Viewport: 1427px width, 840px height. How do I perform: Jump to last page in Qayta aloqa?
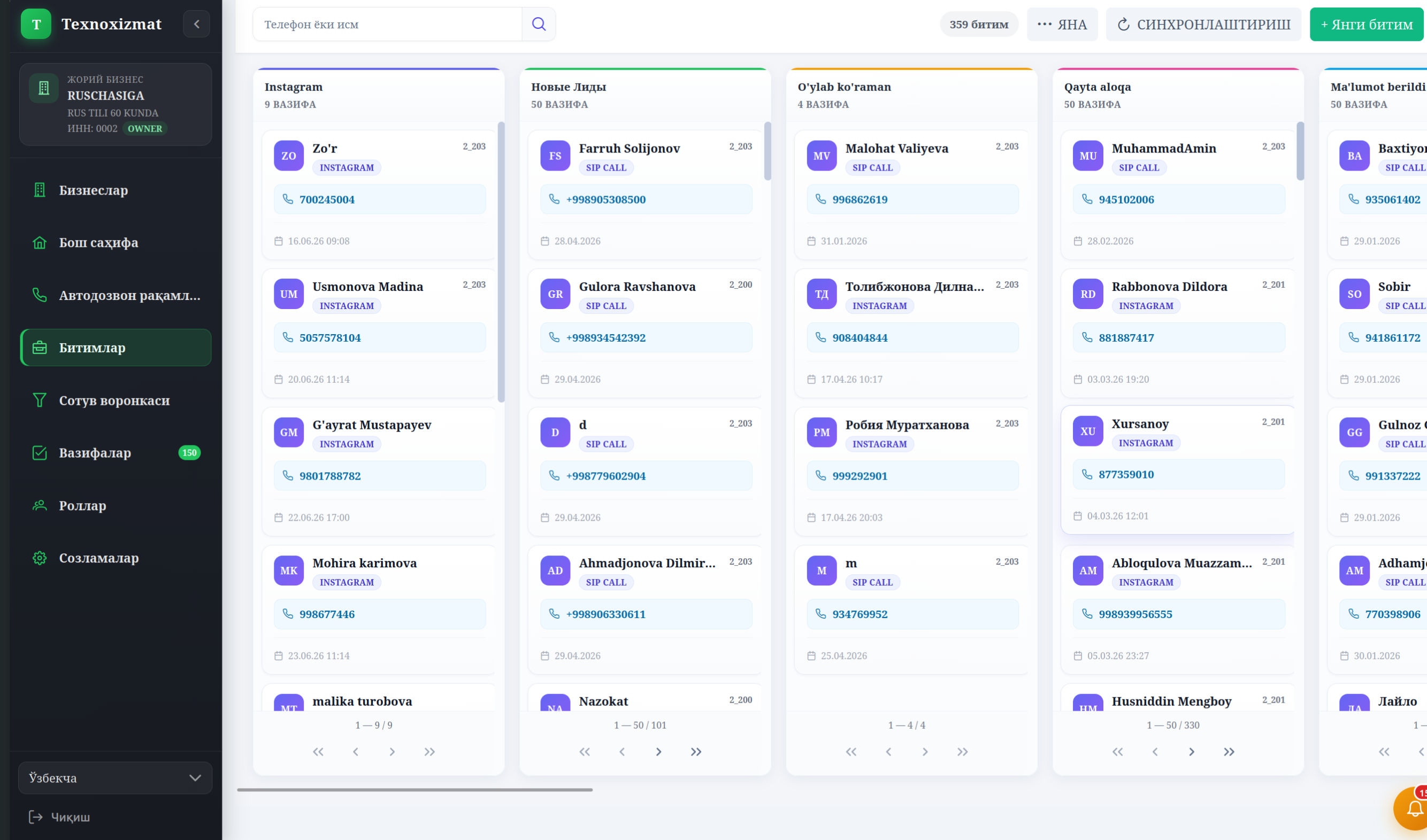1229,752
